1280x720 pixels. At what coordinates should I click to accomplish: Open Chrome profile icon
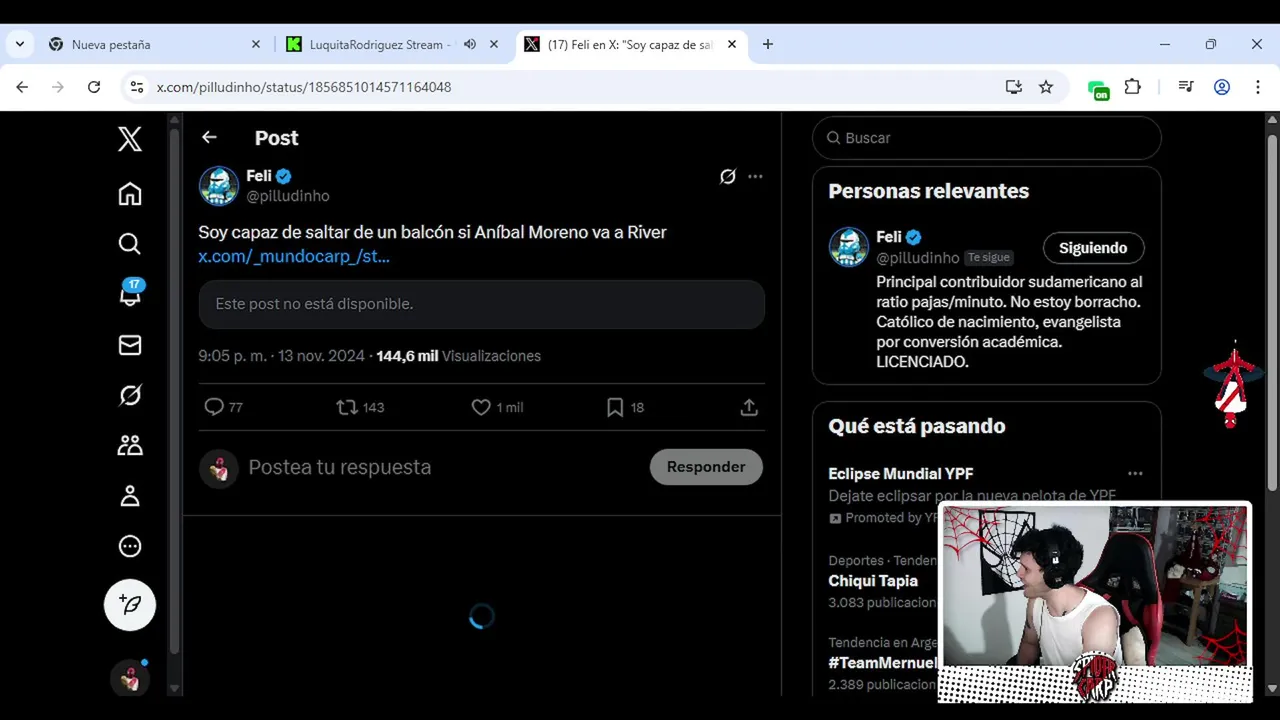[1222, 87]
